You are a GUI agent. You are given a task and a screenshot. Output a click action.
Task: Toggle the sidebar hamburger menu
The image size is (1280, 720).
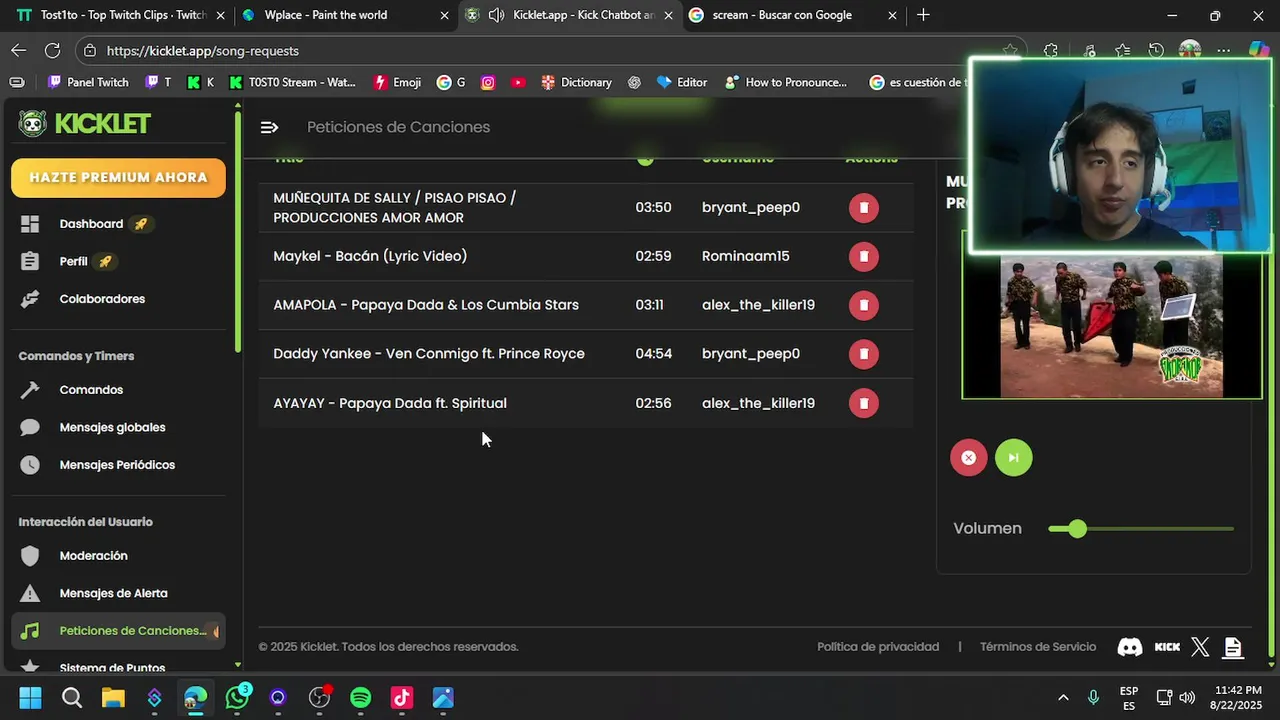click(269, 127)
